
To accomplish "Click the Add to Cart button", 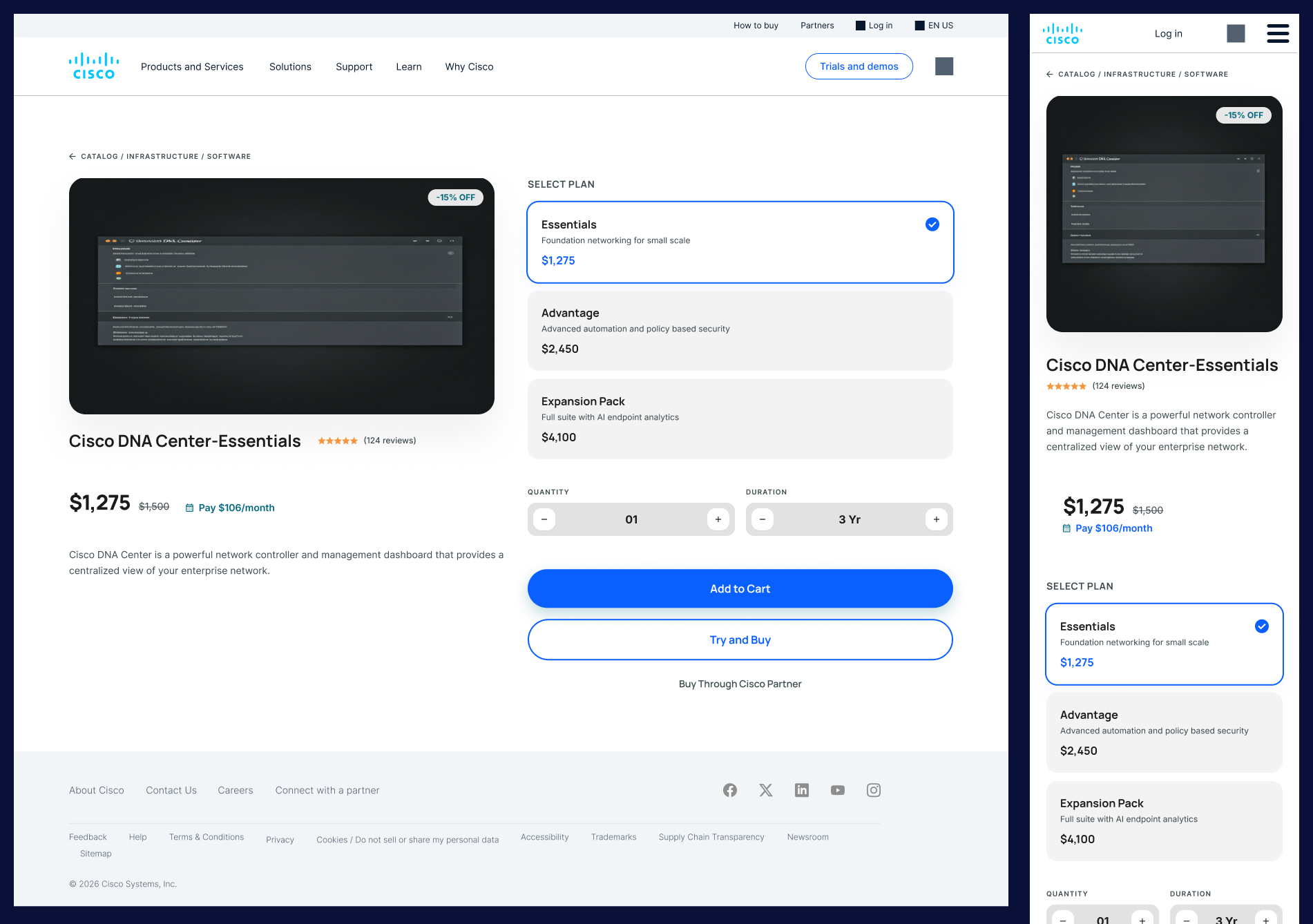I will pyautogui.click(x=740, y=588).
